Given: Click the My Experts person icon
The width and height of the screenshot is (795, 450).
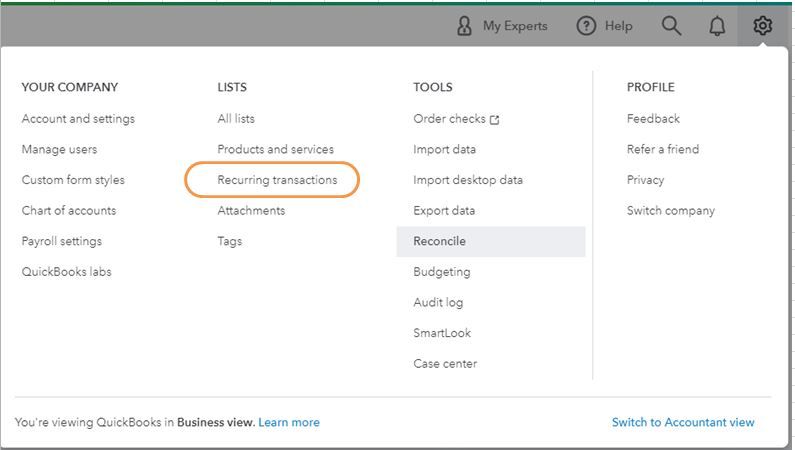Looking at the screenshot, I should pos(464,26).
